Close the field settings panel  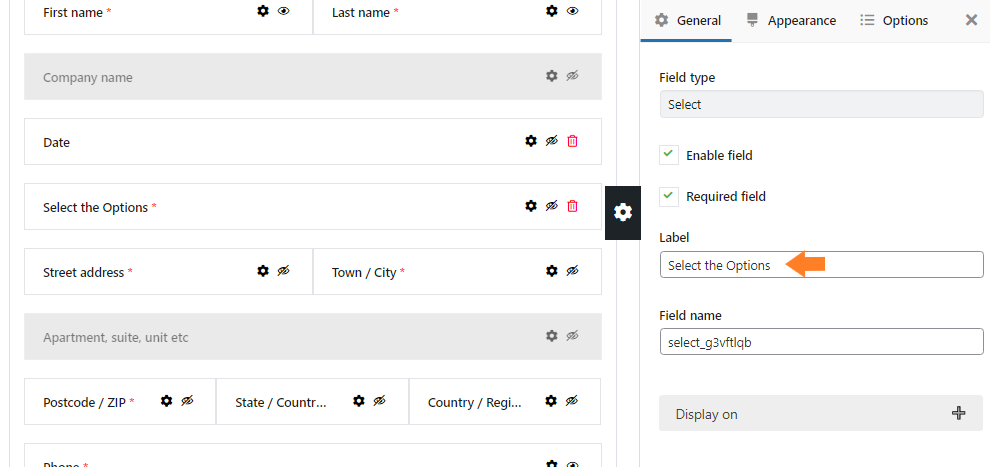coord(972,20)
